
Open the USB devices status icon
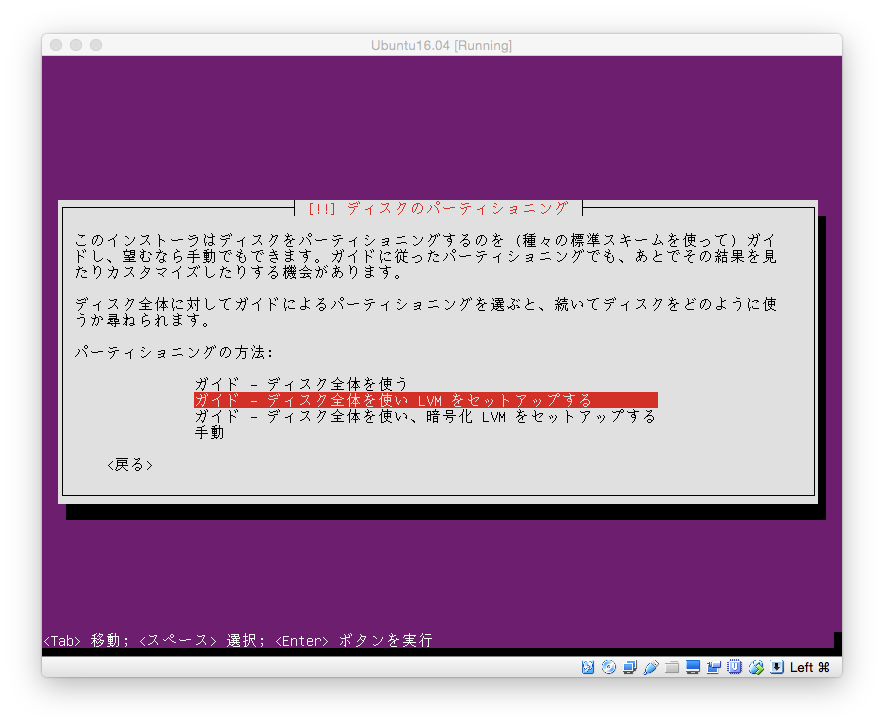pos(649,667)
